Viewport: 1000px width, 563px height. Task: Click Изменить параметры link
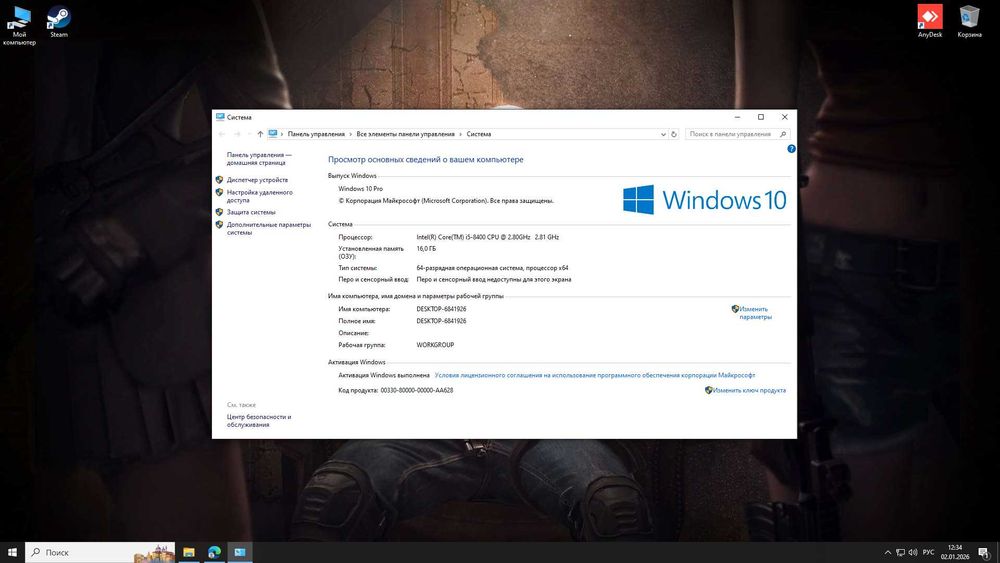pos(755,313)
